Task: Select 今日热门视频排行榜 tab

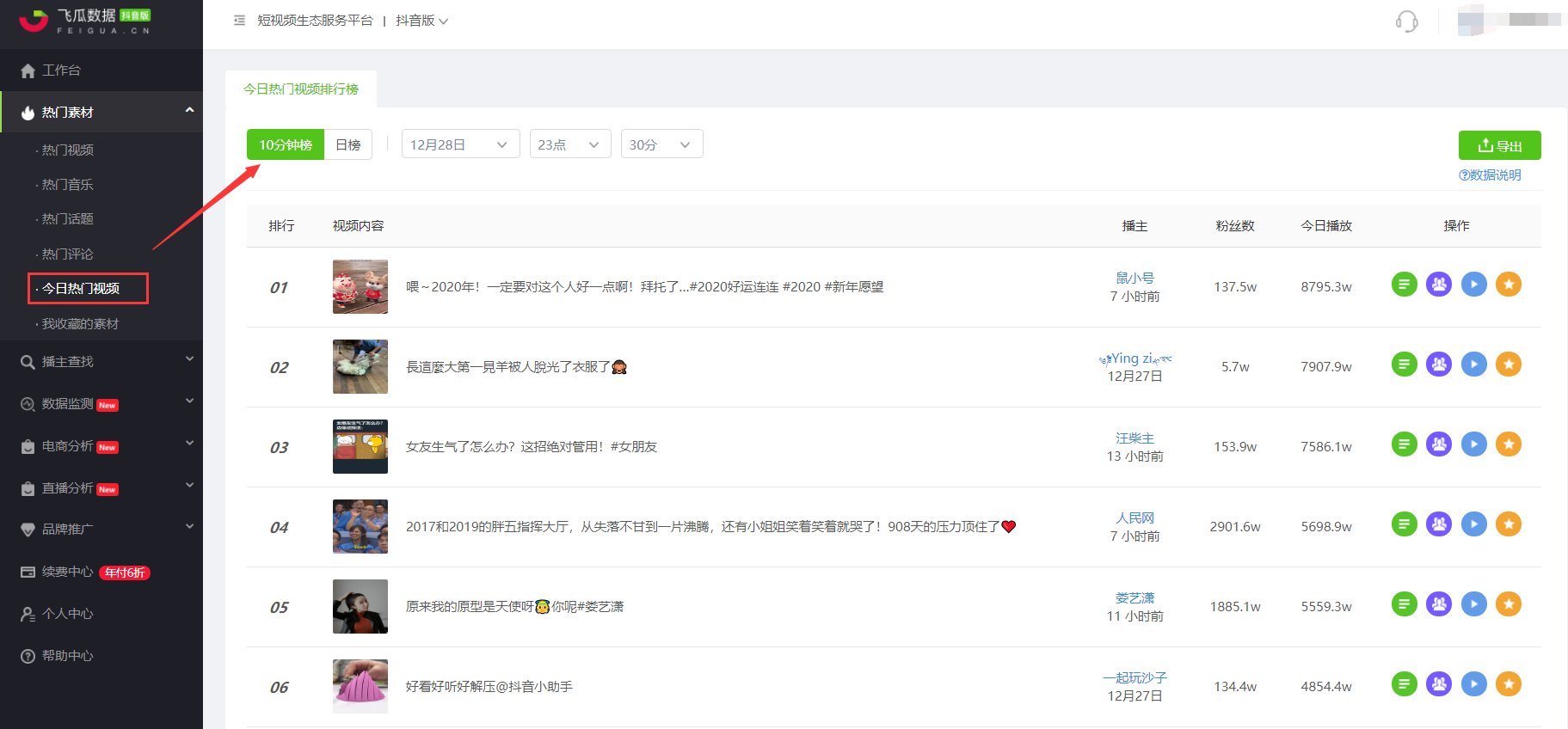Action: coord(301,89)
